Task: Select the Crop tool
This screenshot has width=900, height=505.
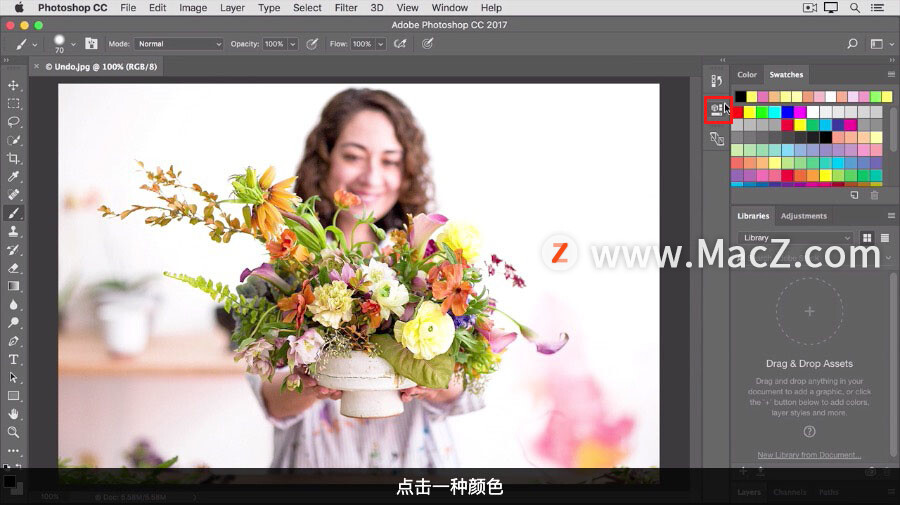Action: coord(13,158)
